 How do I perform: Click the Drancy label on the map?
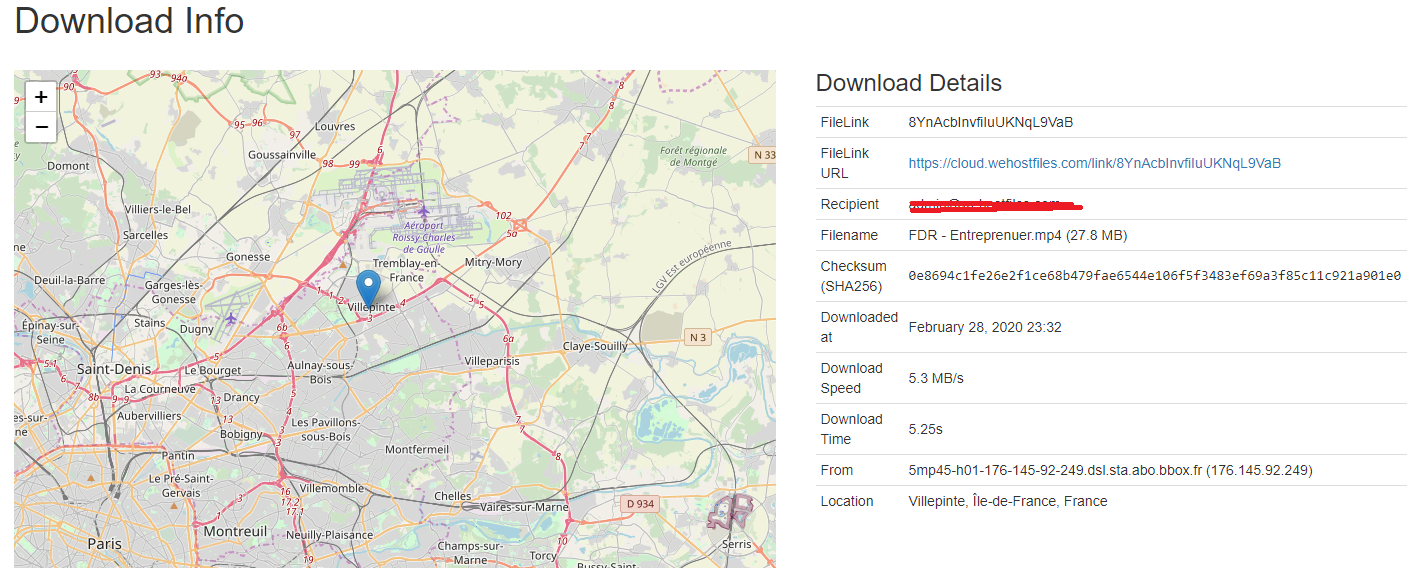pos(241,397)
